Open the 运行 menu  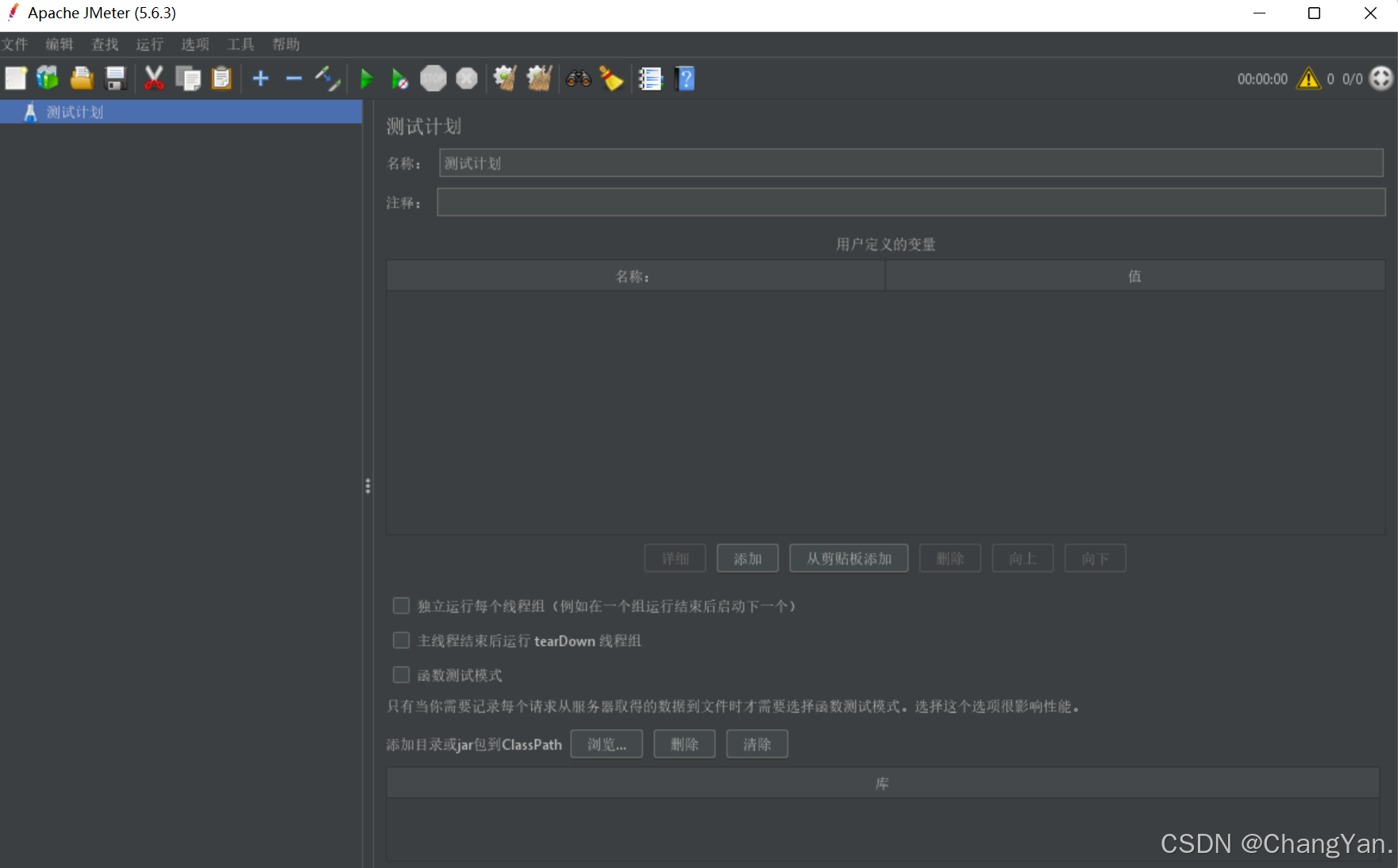pyautogui.click(x=150, y=44)
